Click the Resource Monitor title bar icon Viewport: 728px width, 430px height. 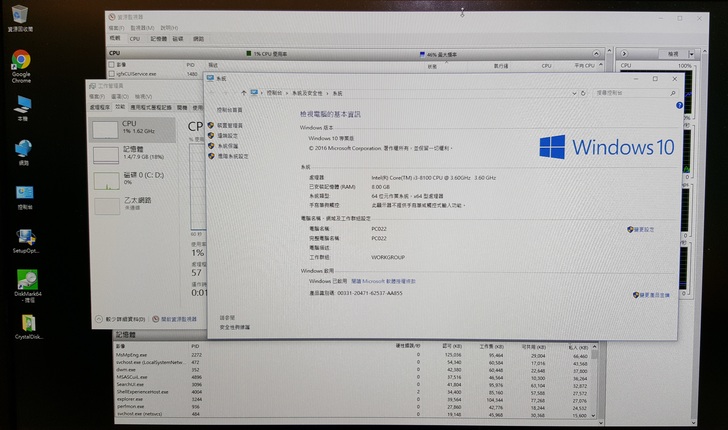pos(111,17)
